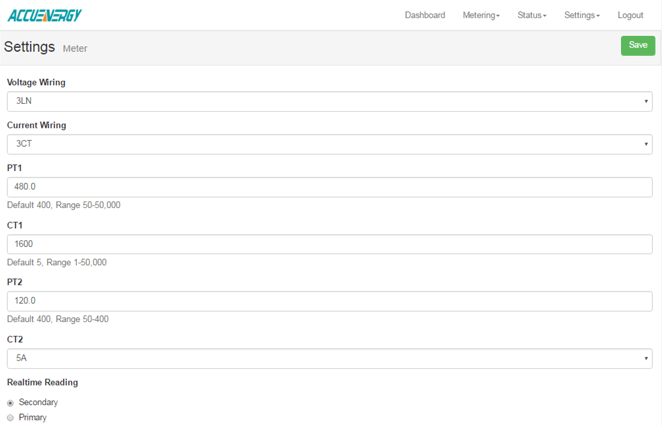The image size is (662, 426).
Task: Click the Logout link
Action: (630, 16)
